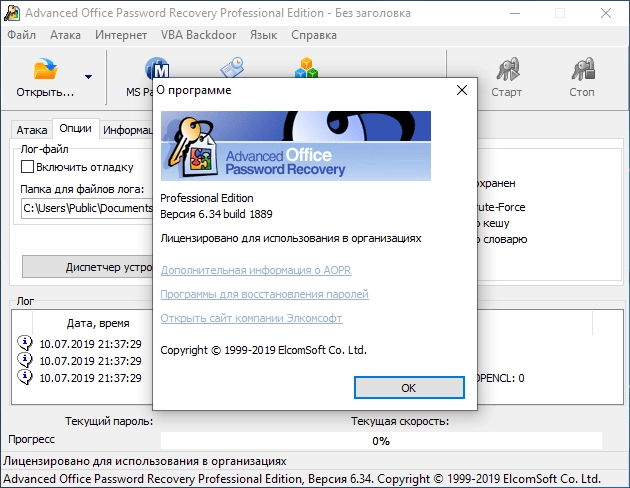Click the 0% progress bar
The width and height of the screenshot is (630, 488).
point(381,441)
